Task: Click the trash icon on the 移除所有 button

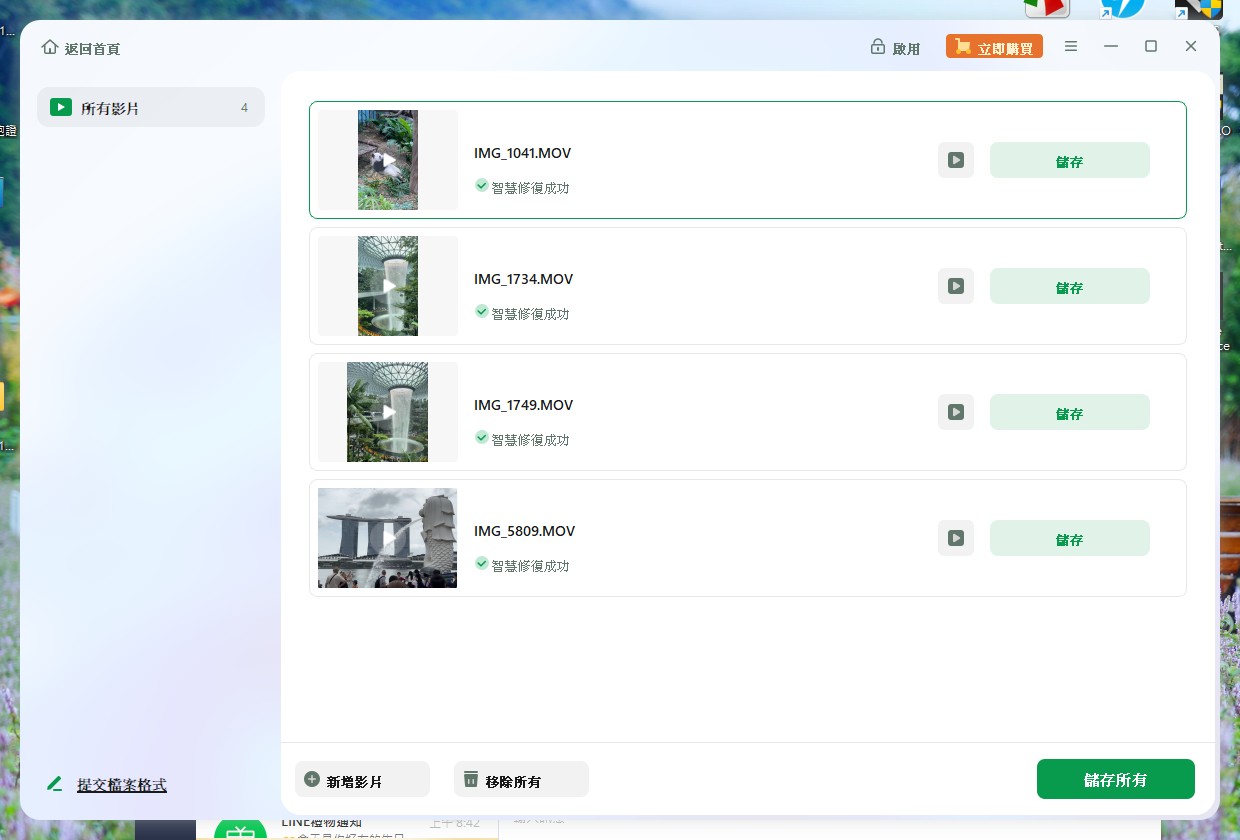Action: point(471,779)
